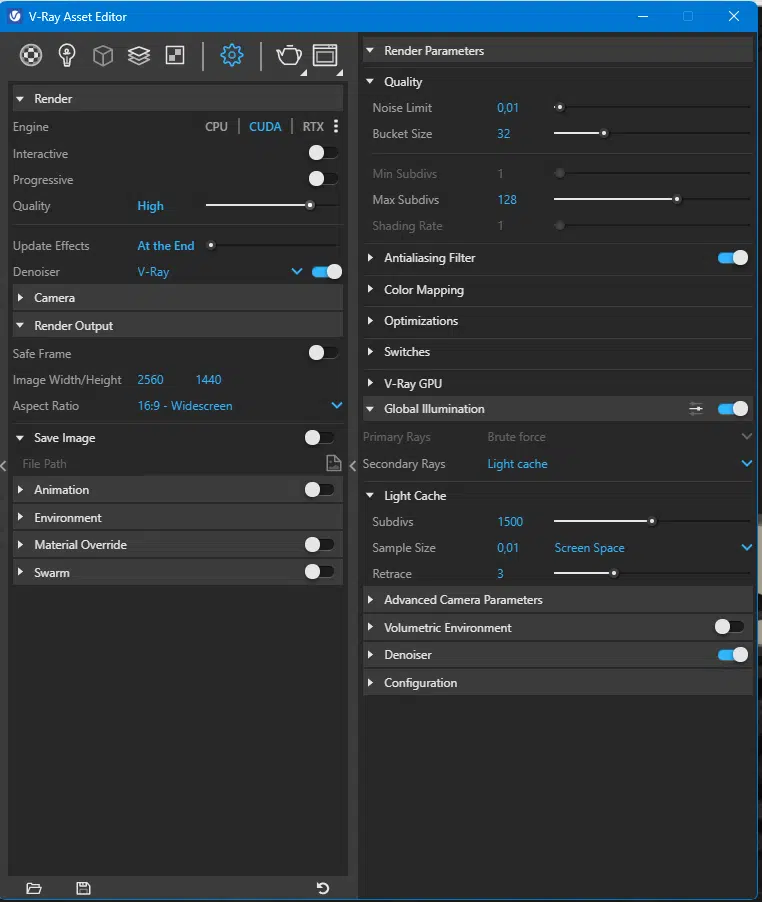The width and height of the screenshot is (762, 902).
Task: Click the Image Width value 2560
Action: 150,380
